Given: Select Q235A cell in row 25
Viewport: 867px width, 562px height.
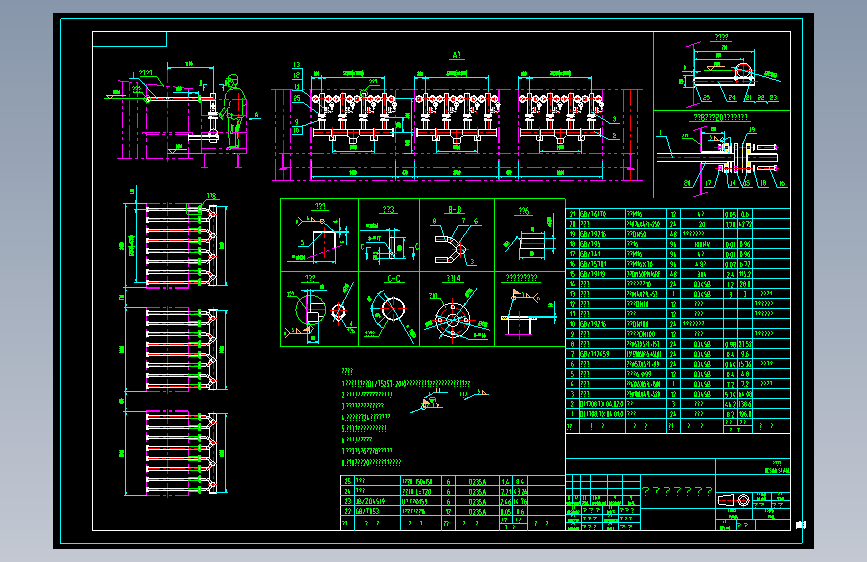Looking at the screenshot, I should click(x=477, y=481).
